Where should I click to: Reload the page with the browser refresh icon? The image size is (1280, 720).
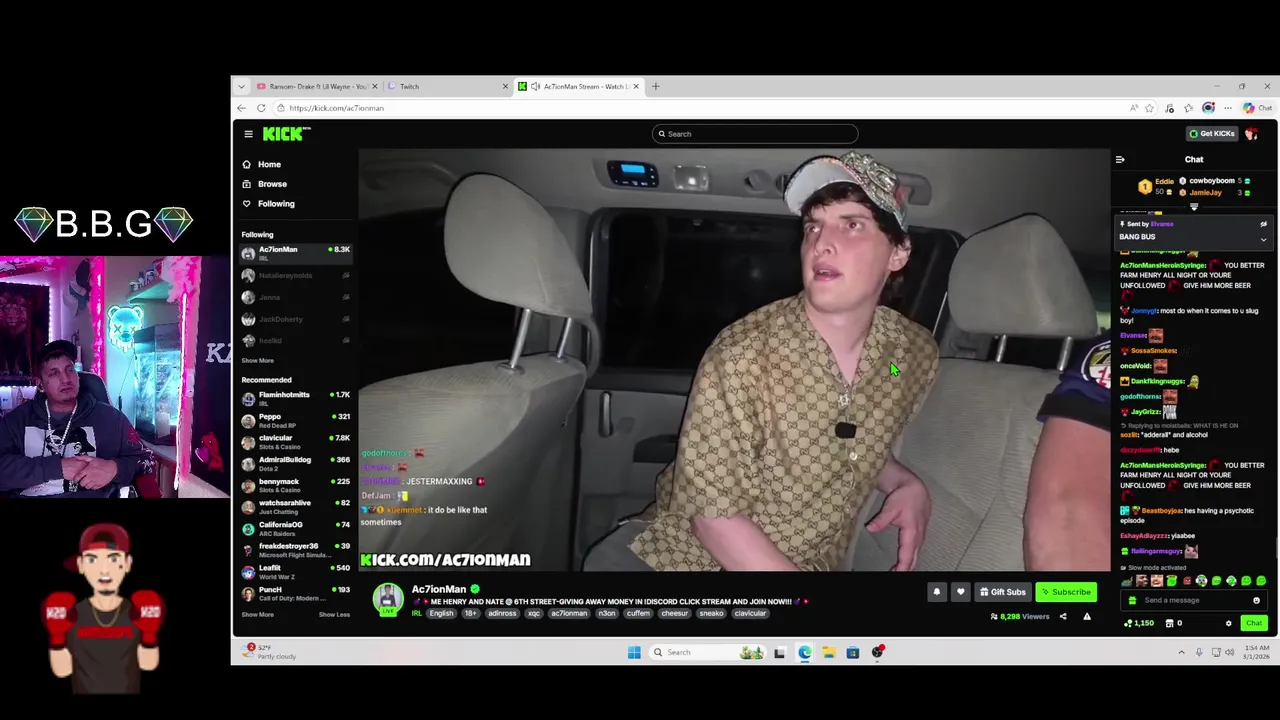click(261, 108)
